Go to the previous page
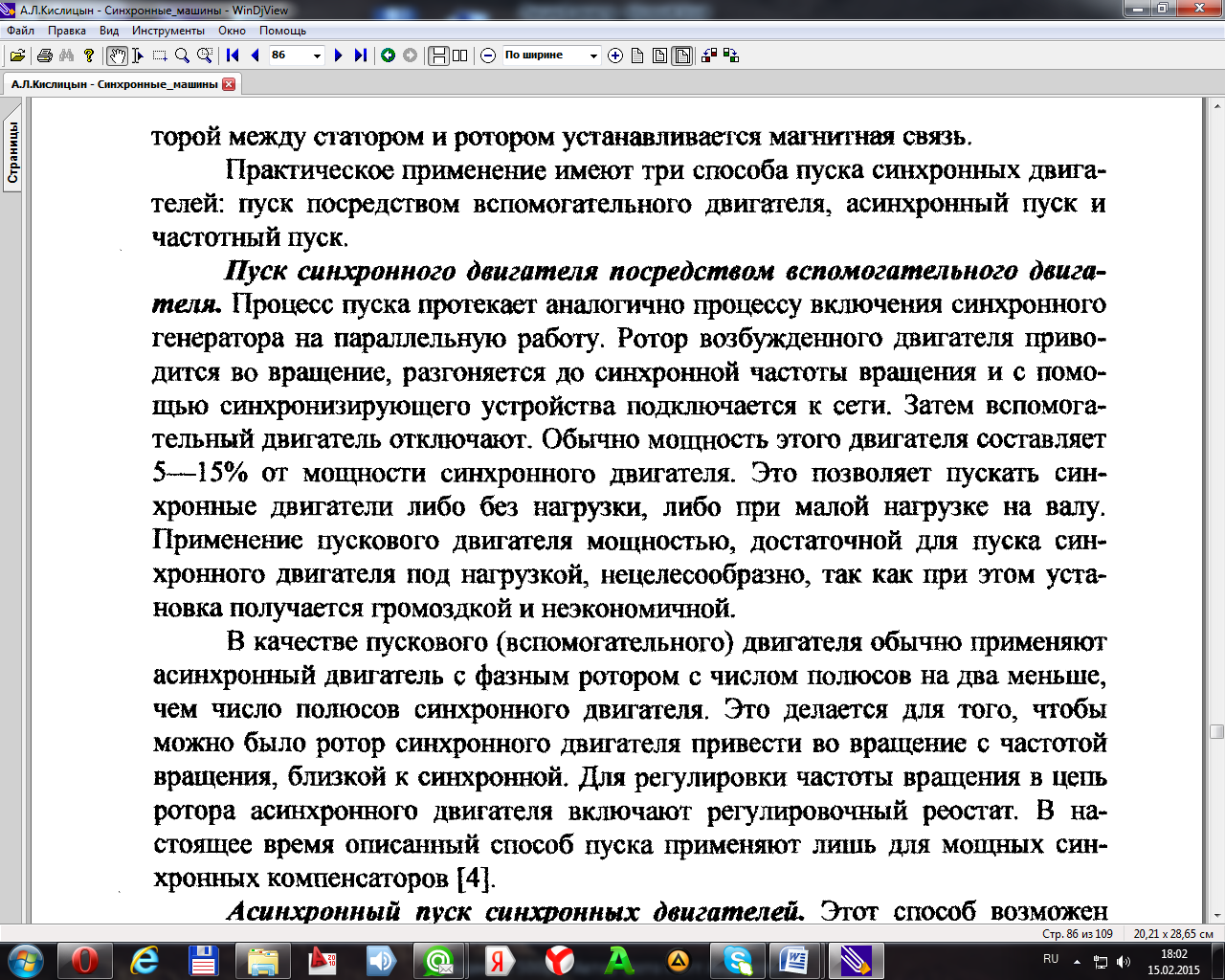The height and width of the screenshot is (980, 1225). click(255, 56)
